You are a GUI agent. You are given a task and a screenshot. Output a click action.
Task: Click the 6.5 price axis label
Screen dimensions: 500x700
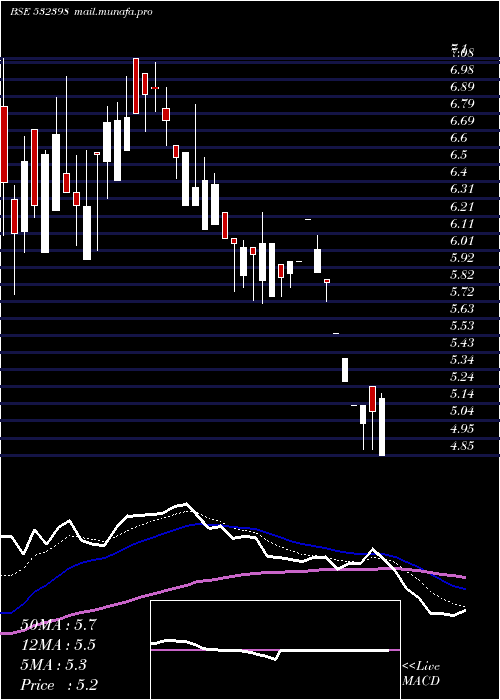click(x=459, y=155)
